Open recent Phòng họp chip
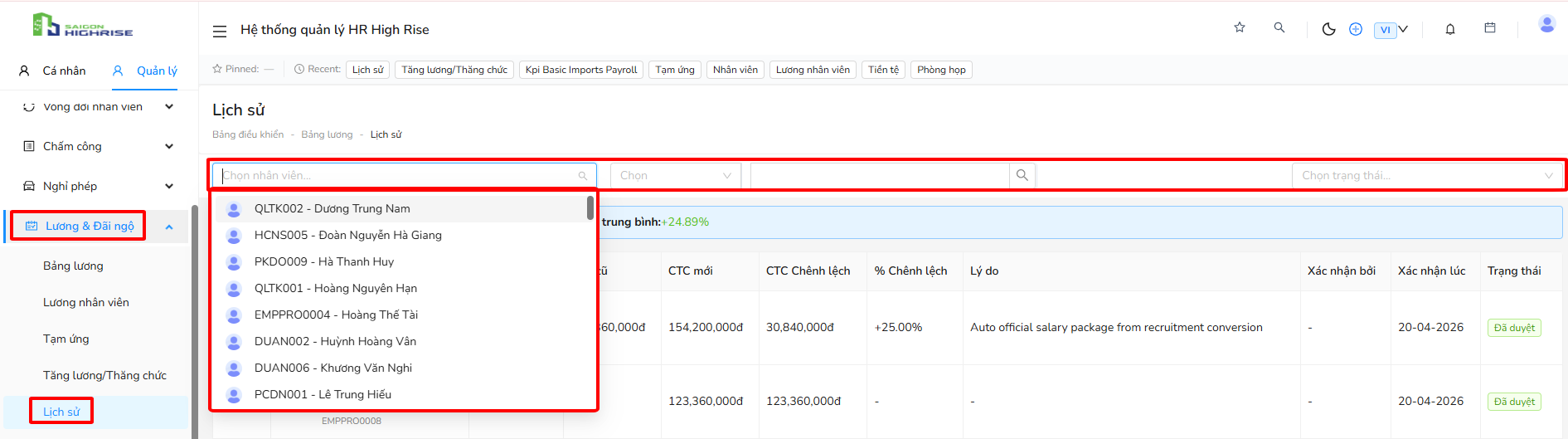1568x439 pixels. tap(941, 70)
